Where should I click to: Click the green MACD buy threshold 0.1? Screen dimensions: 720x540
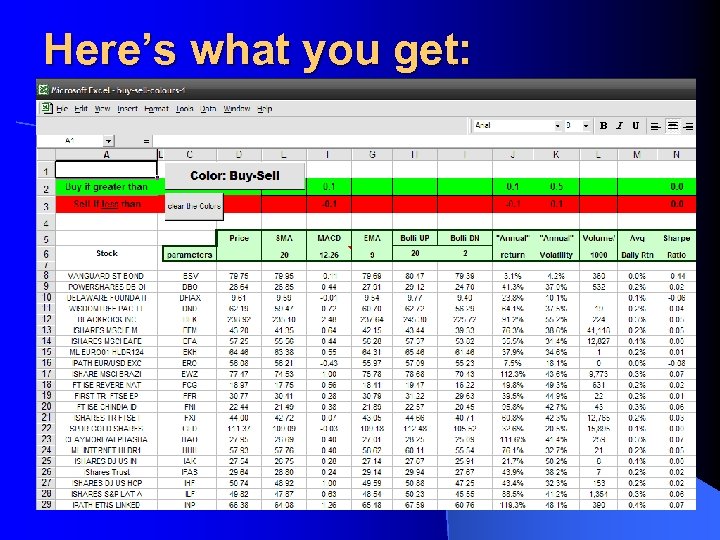click(x=329, y=187)
